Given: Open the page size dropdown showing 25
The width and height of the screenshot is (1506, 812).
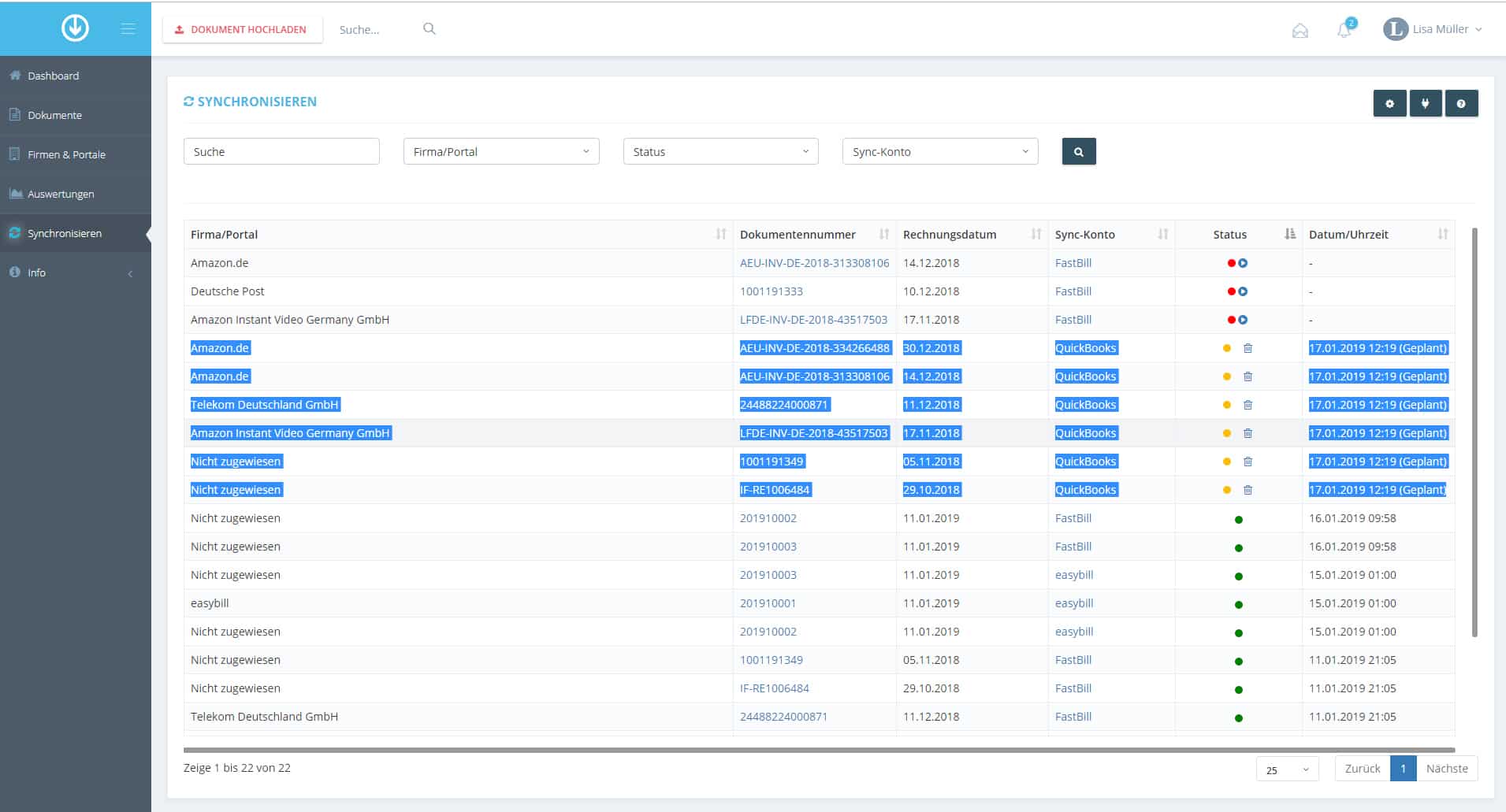Looking at the screenshot, I should [x=1287, y=769].
